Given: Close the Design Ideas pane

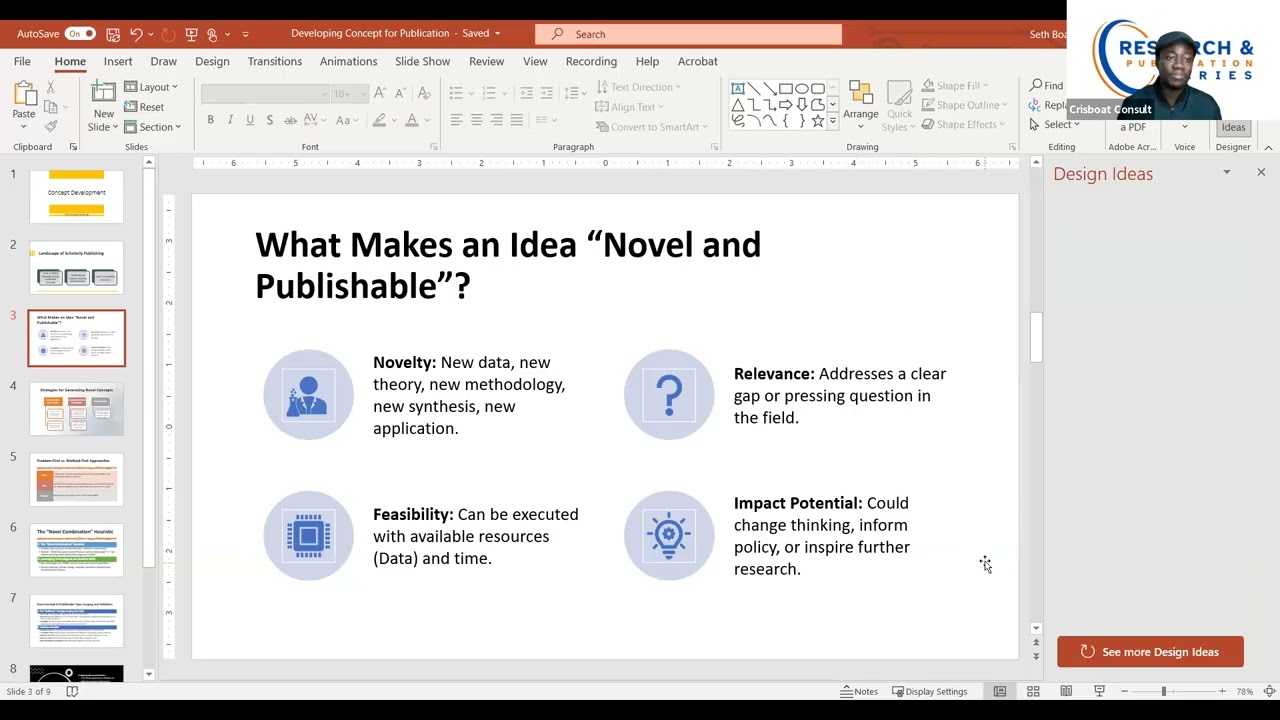Looking at the screenshot, I should (x=1261, y=173).
